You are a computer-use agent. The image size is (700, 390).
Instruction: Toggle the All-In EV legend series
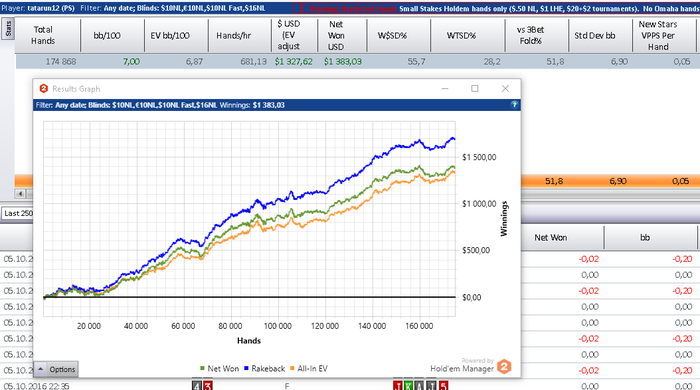(x=309, y=369)
